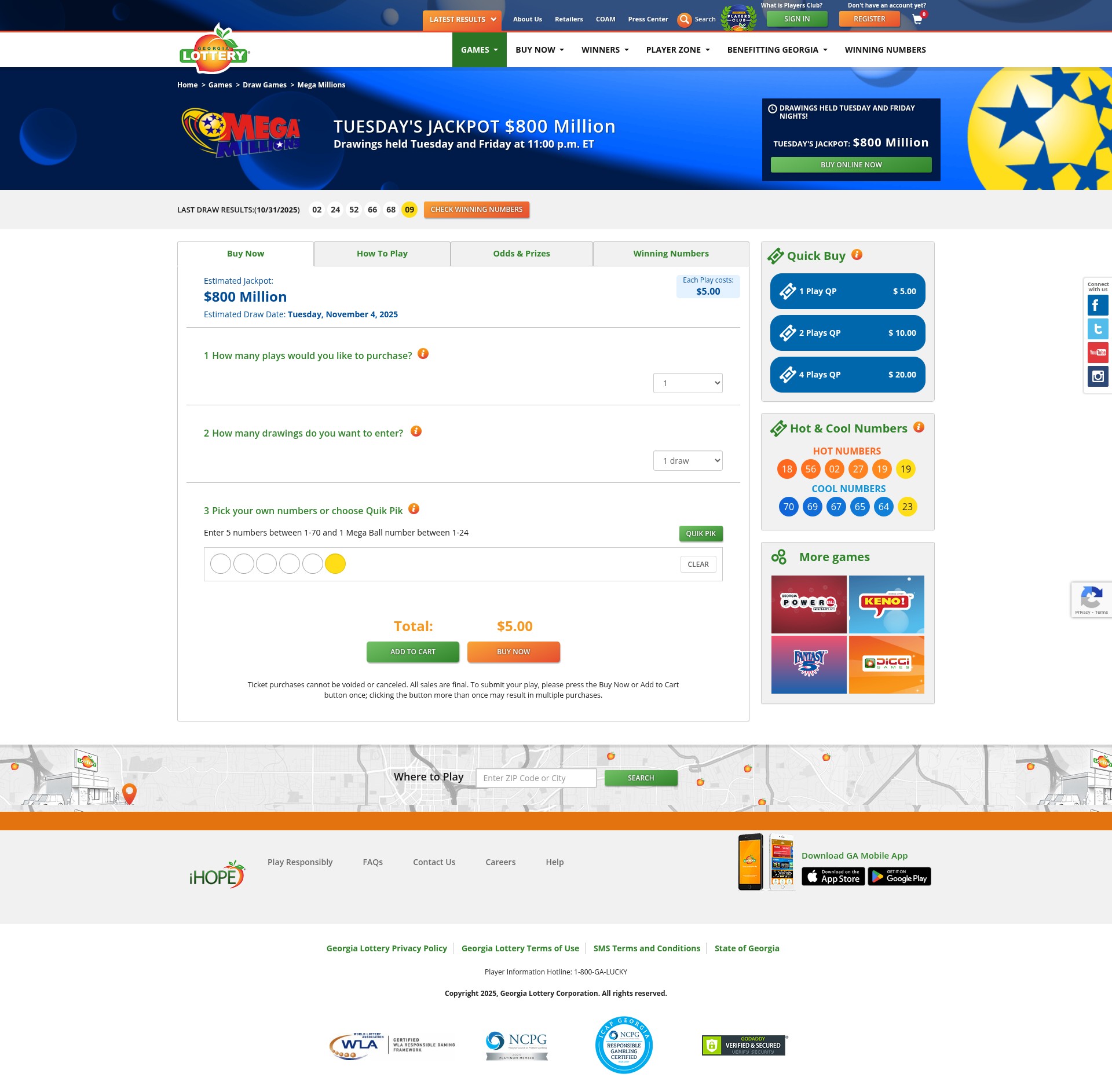
Task: Open Georgia Lottery Privacy Policy link
Action: pos(387,948)
